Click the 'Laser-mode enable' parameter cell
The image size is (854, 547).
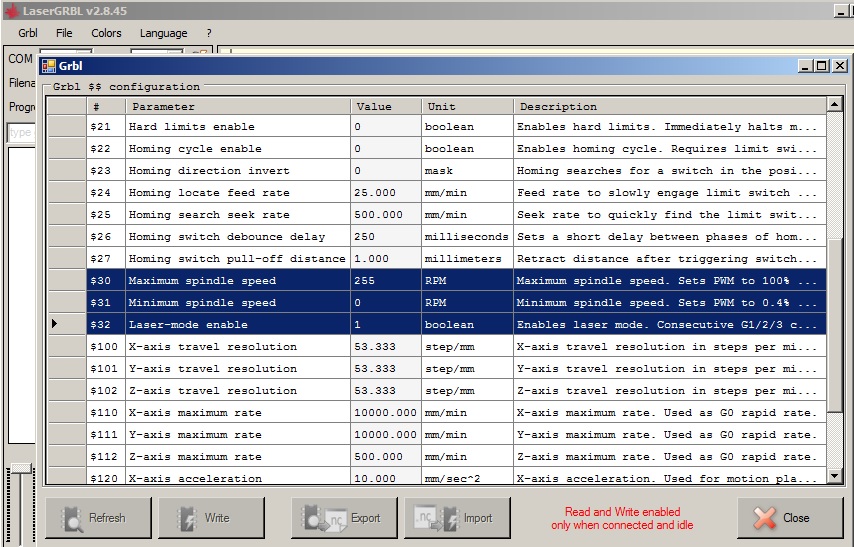pyautogui.click(x=238, y=325)
